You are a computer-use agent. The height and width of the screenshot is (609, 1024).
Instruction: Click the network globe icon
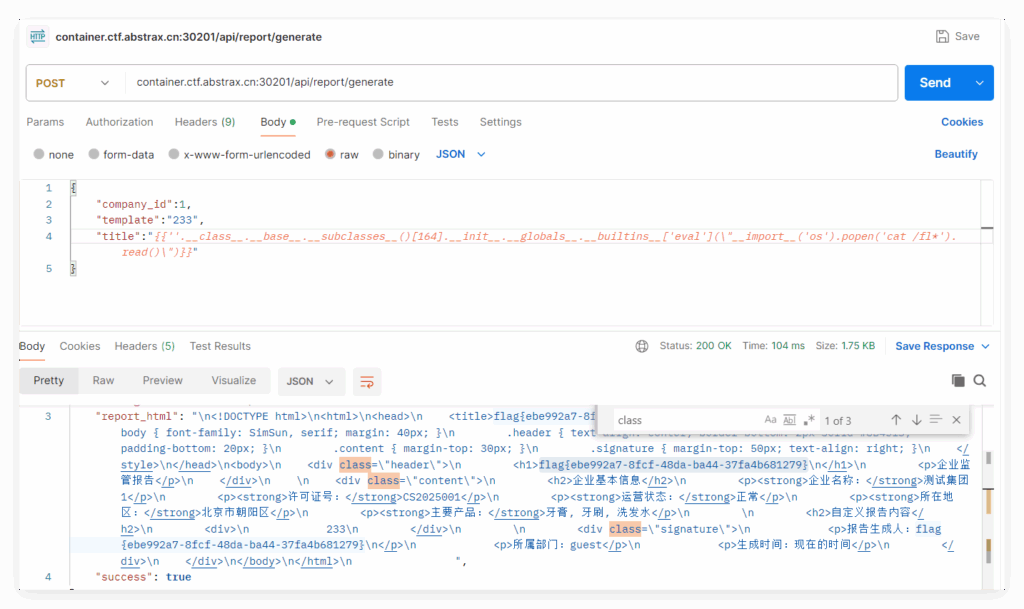(x=642, y=346)
